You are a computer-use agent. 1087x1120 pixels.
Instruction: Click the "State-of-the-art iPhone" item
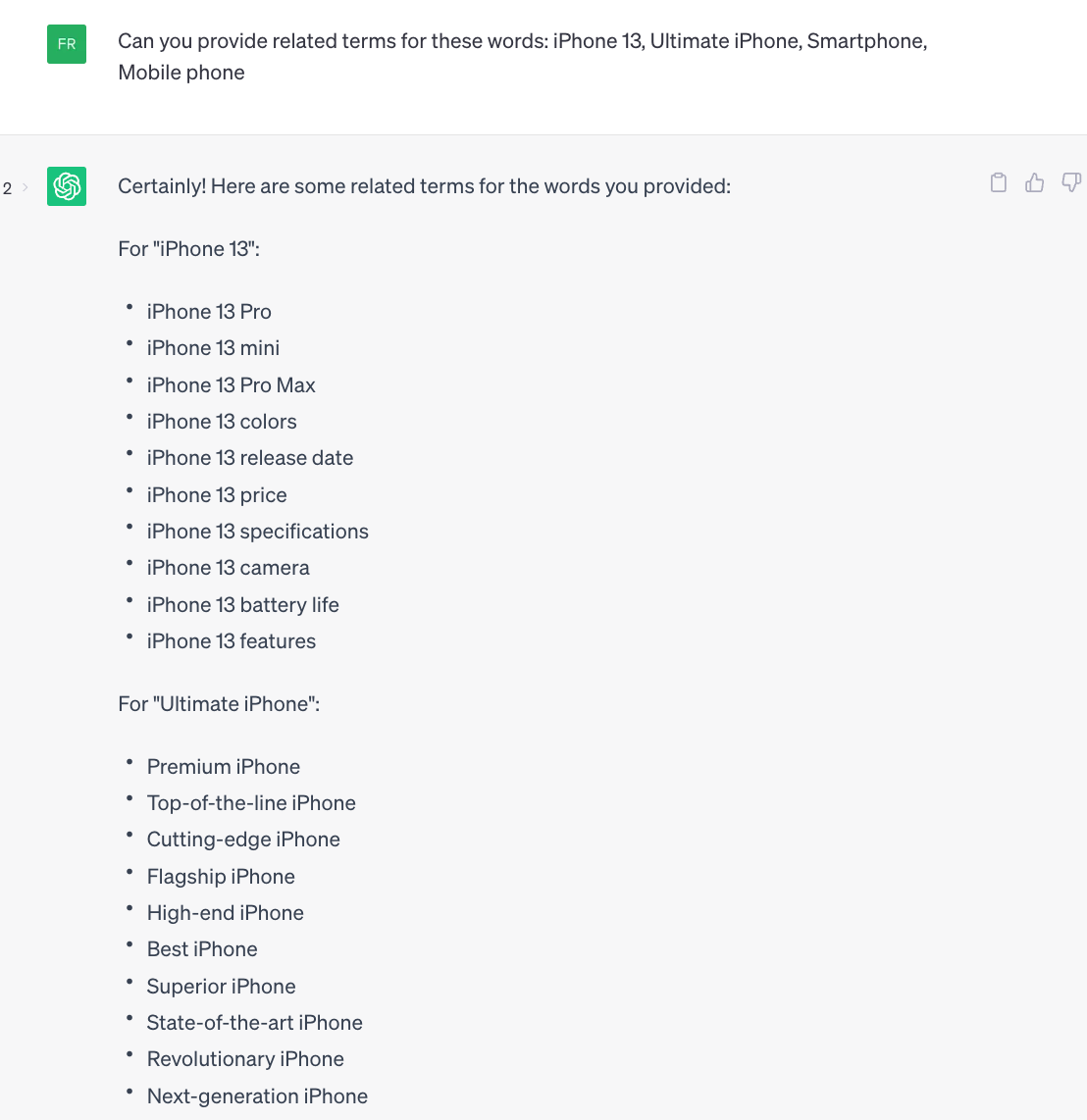[x=254, y=1023]
